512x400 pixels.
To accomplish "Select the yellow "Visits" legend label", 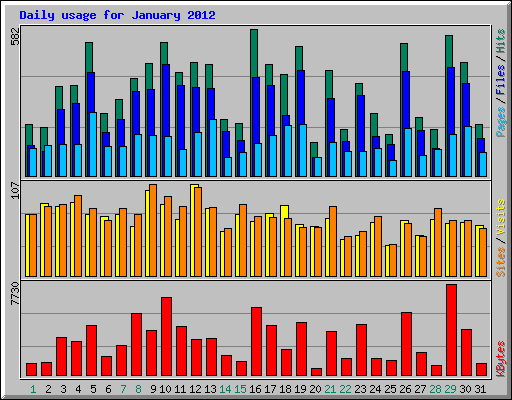I will pyautogui.click(x=500, y=218).
